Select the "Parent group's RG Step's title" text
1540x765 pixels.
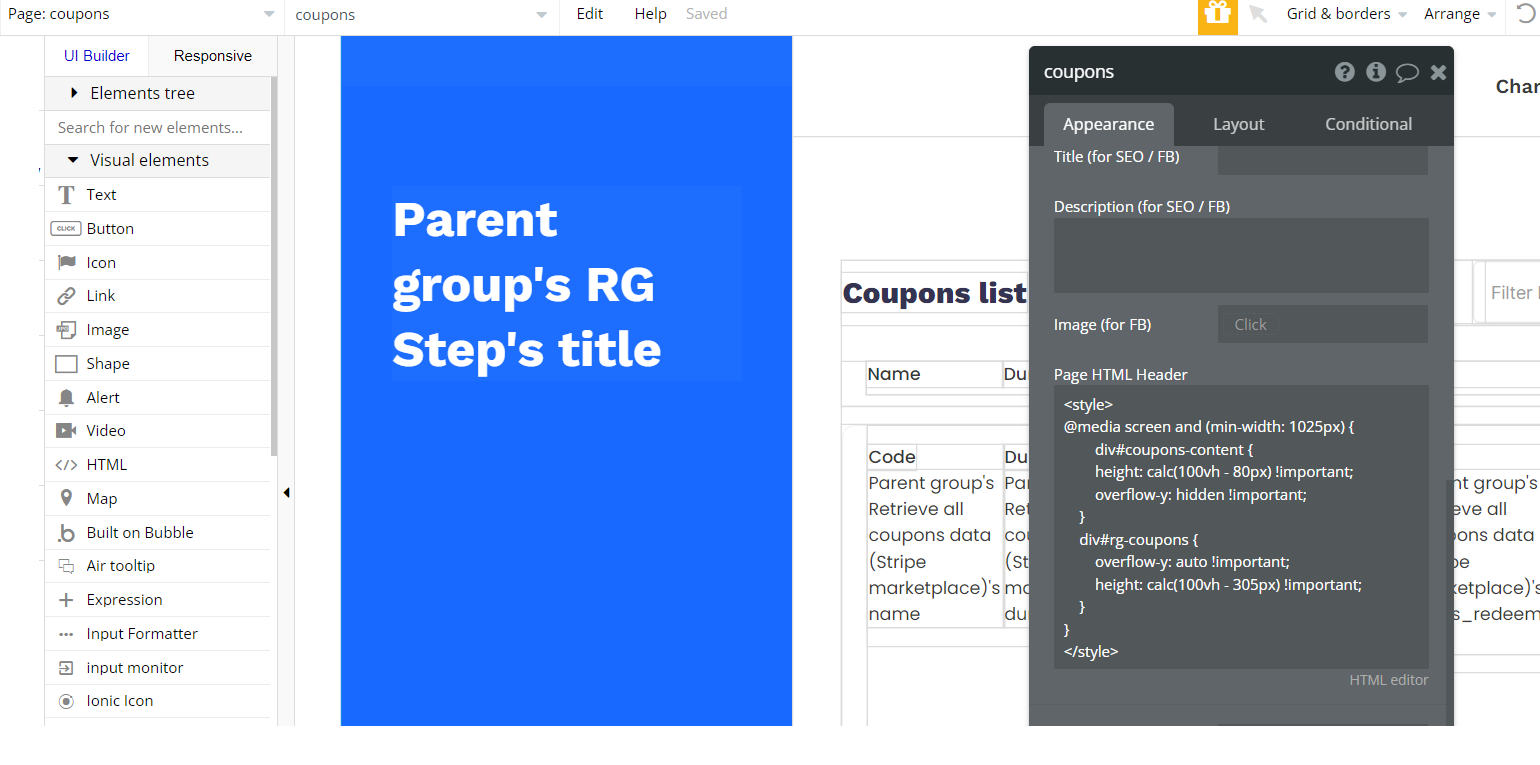tap(566, 284)
